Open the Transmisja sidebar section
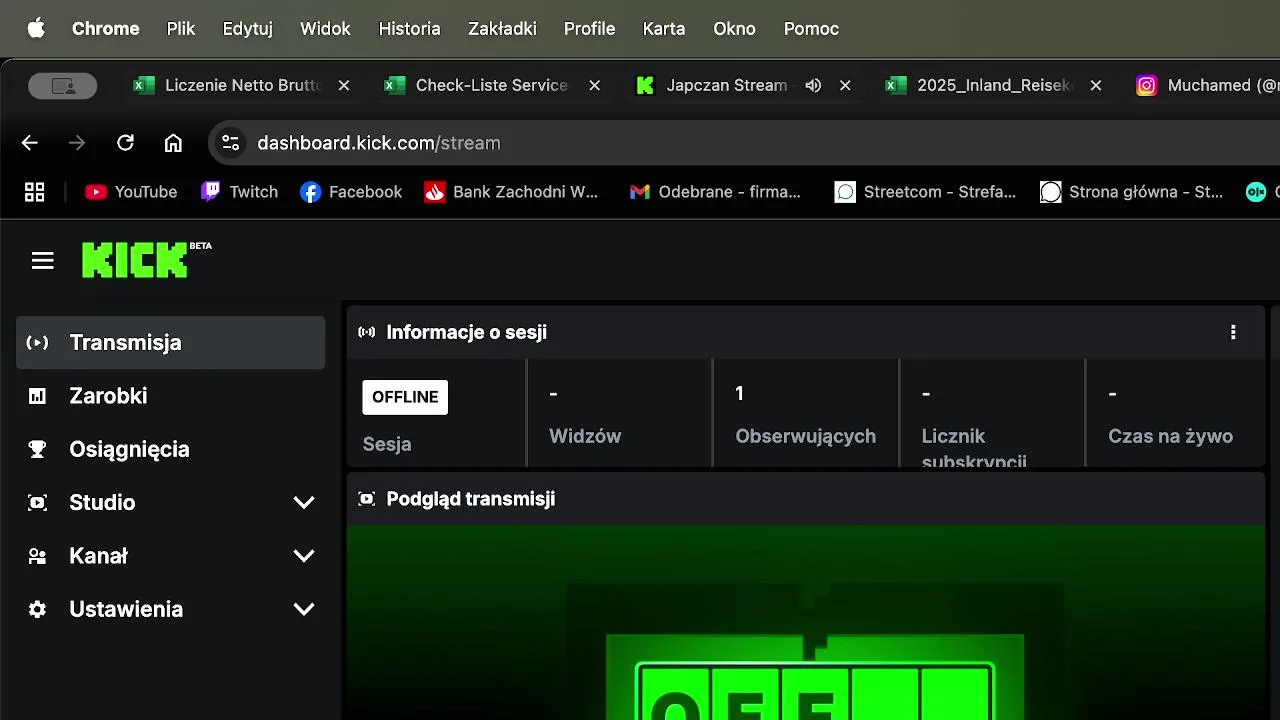Image resolution: width=1280 pixels, height=720 pixels. (171, 343)
